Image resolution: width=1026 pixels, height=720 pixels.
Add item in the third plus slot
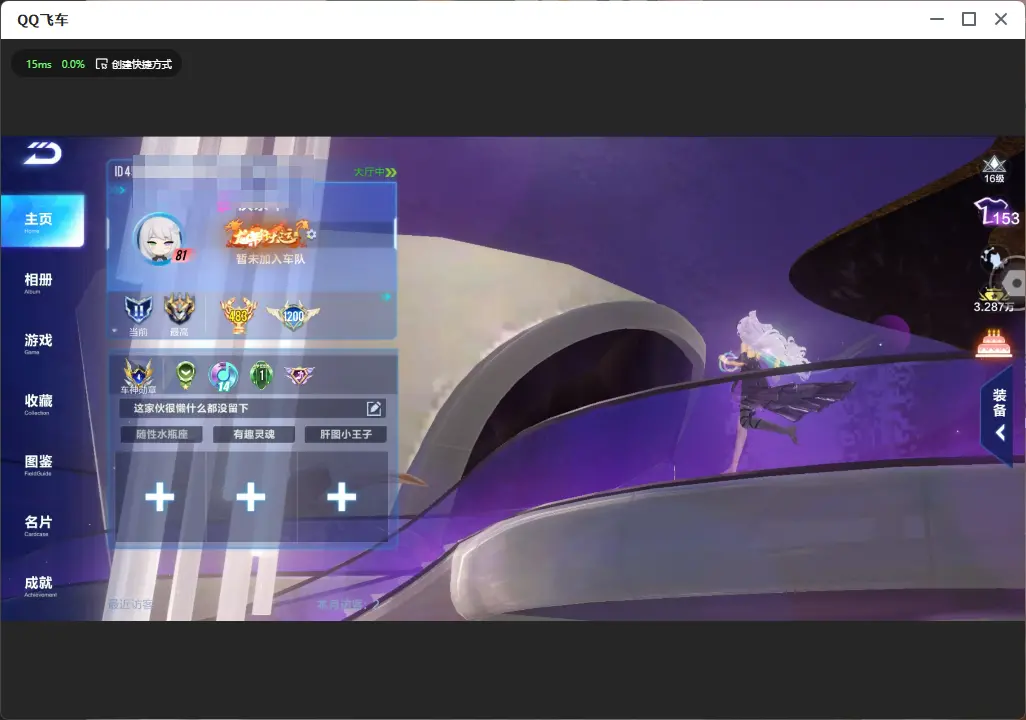[342, 497]
